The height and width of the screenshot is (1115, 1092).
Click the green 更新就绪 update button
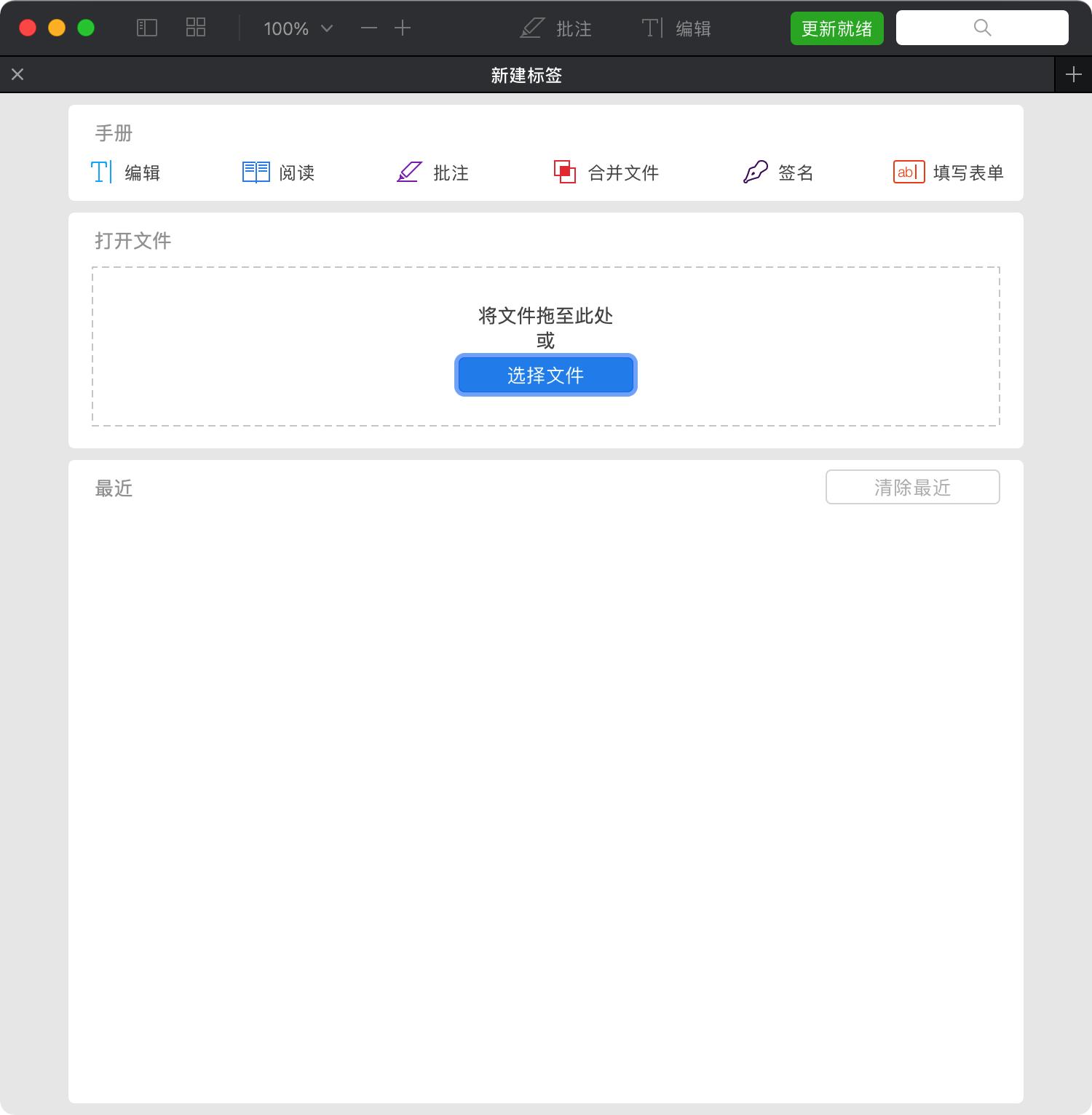836,28
